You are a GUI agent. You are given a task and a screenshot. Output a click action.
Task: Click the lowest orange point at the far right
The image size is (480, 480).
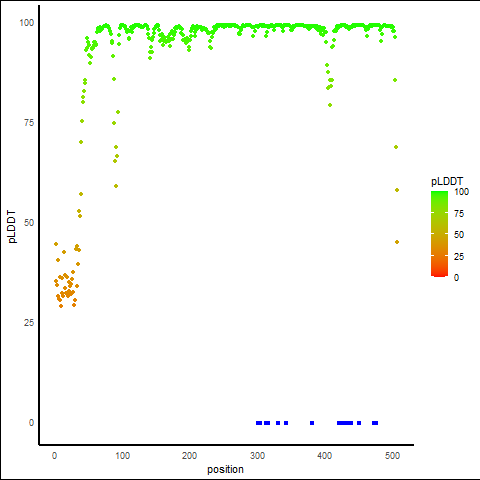coord(397,242)
